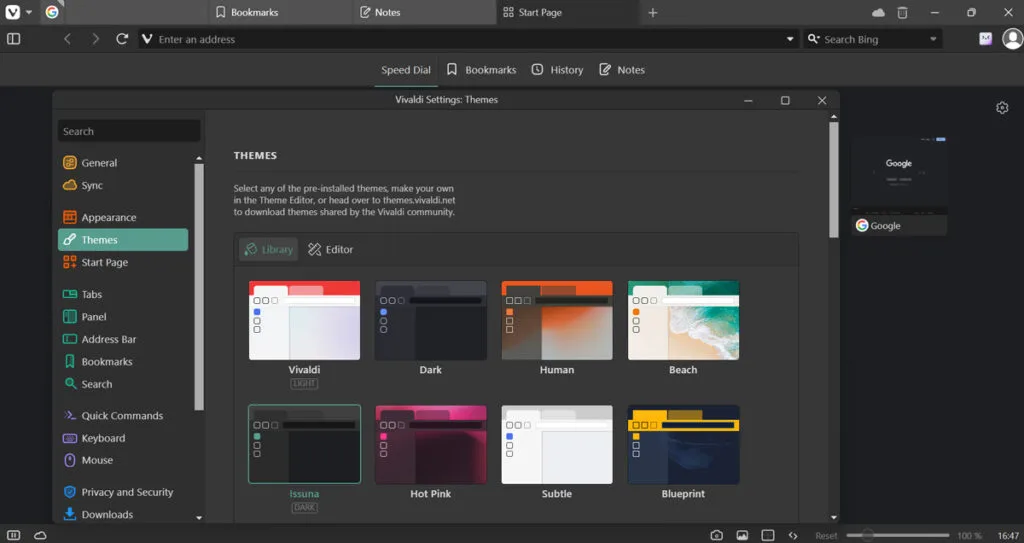Open the closed tabs trash can
This screenshot has width=1024, height=543.
pos(903,12)
